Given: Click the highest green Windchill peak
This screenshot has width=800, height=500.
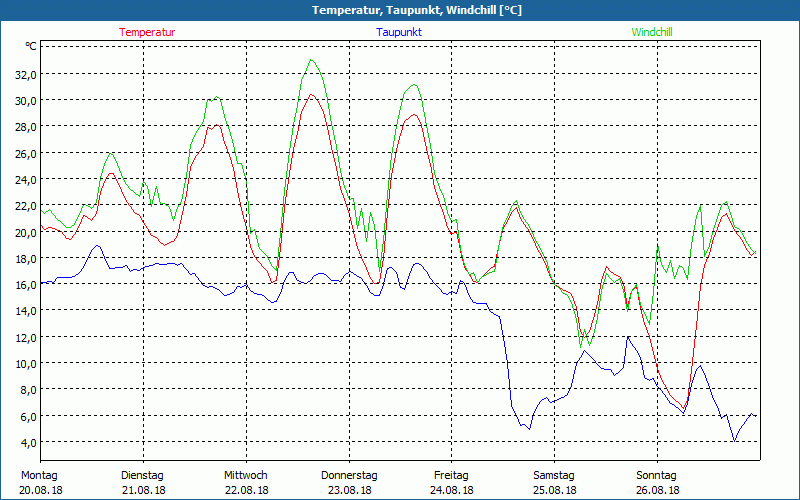Looking at the screenshot, I should coord(312,60).
